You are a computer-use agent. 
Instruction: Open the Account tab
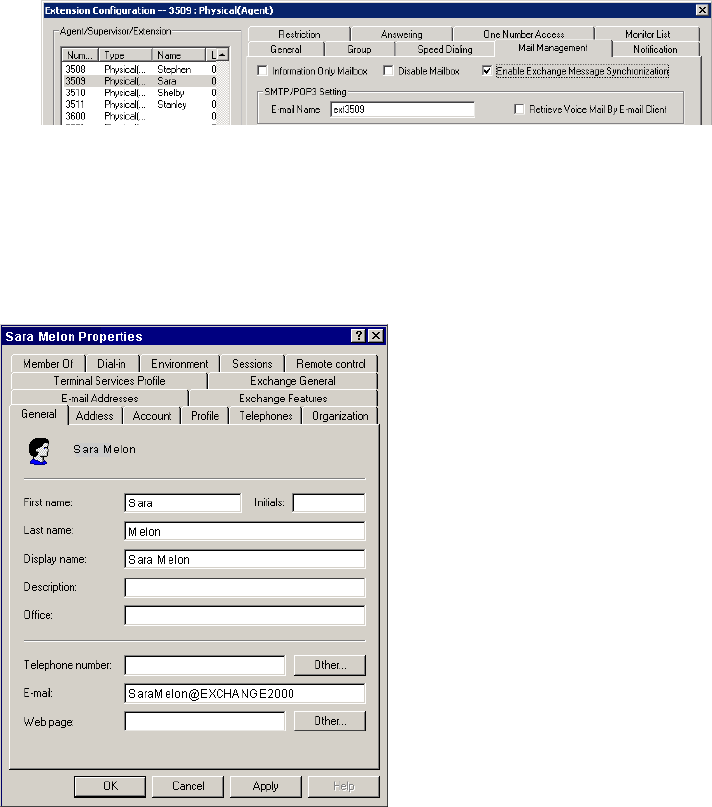152,416
